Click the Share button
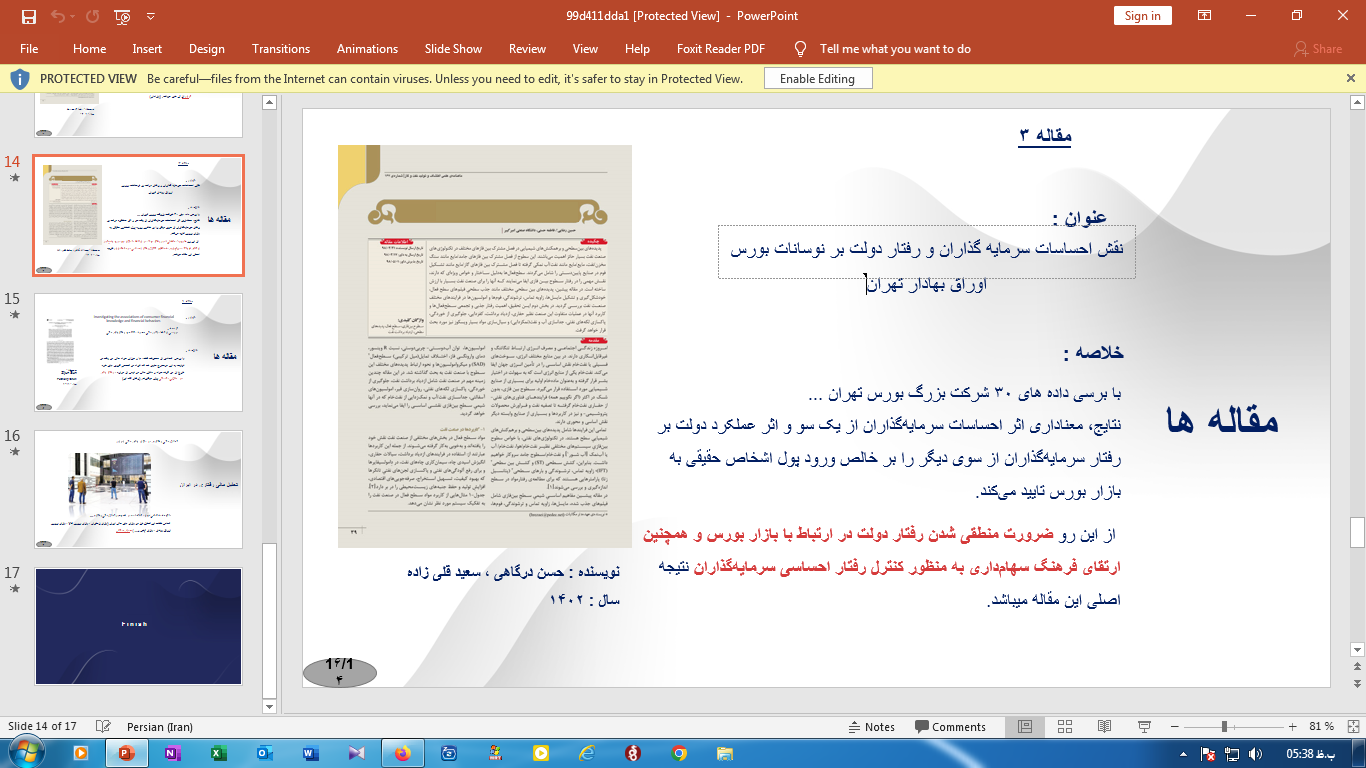This screenshot has height=768, width=1366. [1317, 49]
